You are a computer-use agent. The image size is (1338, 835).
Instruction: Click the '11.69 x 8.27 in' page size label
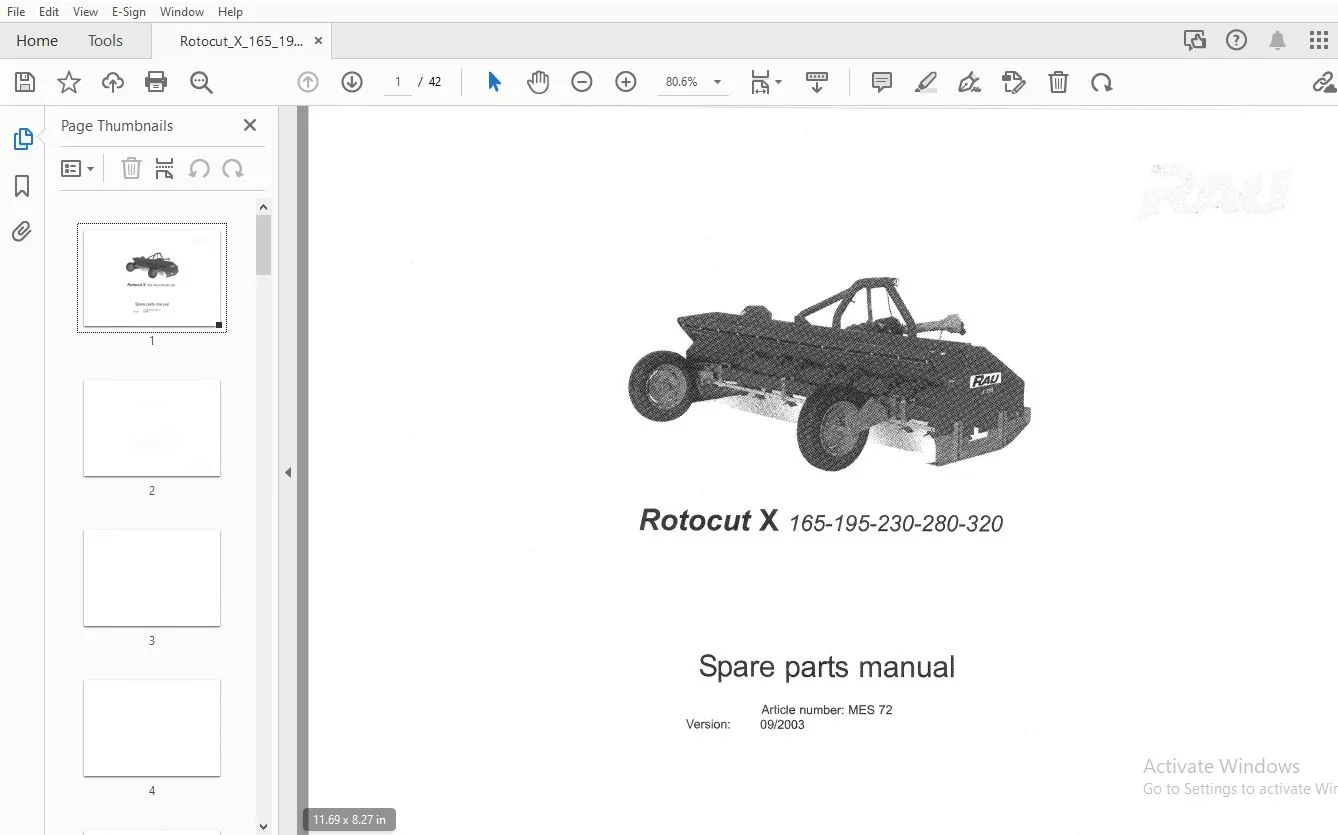click(349, 820)
